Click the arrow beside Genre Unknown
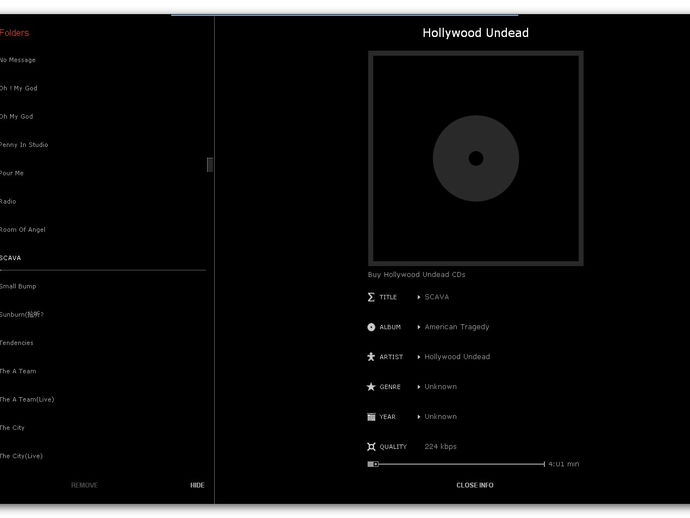Screen dimensions: 690x518 point(418,387)
